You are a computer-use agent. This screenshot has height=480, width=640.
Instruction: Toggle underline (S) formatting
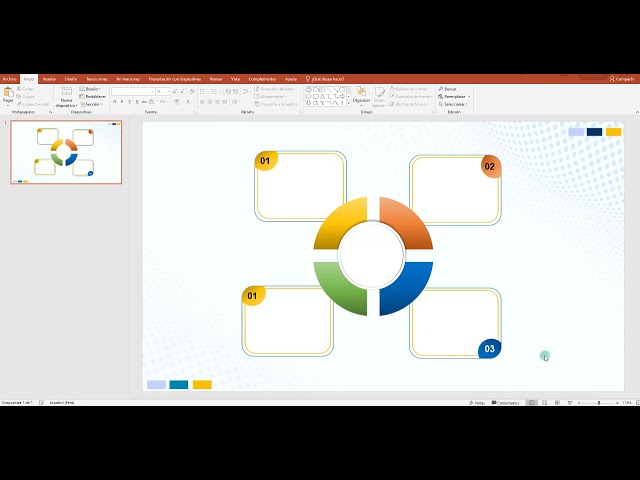[x=129, y=102]
